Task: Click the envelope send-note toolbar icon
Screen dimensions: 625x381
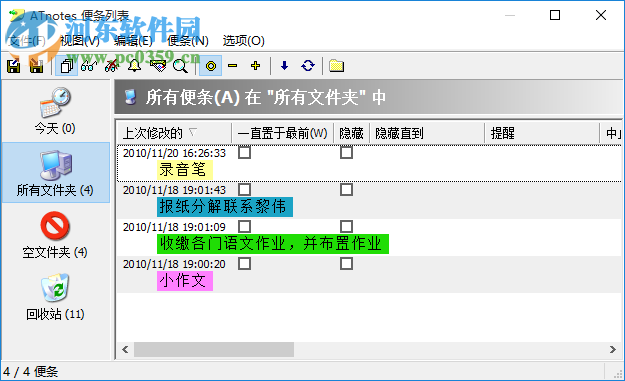Action: [158, 66]
